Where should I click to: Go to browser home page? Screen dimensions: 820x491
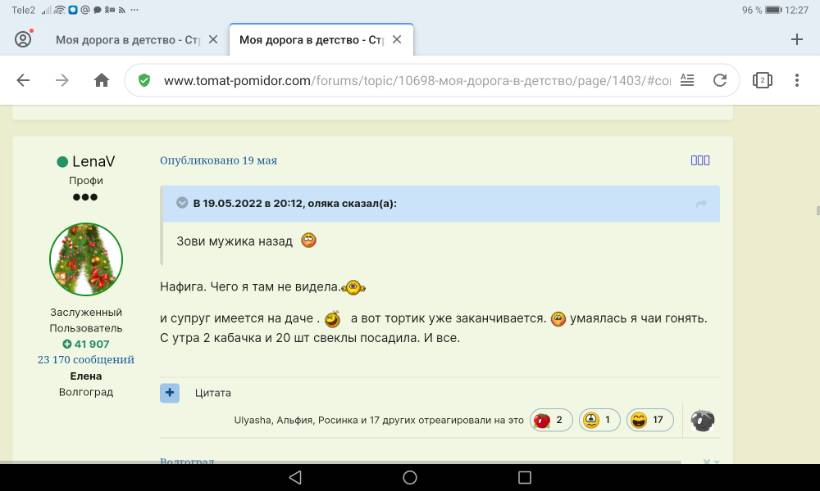pyautogui.click(x=101, y=81)
